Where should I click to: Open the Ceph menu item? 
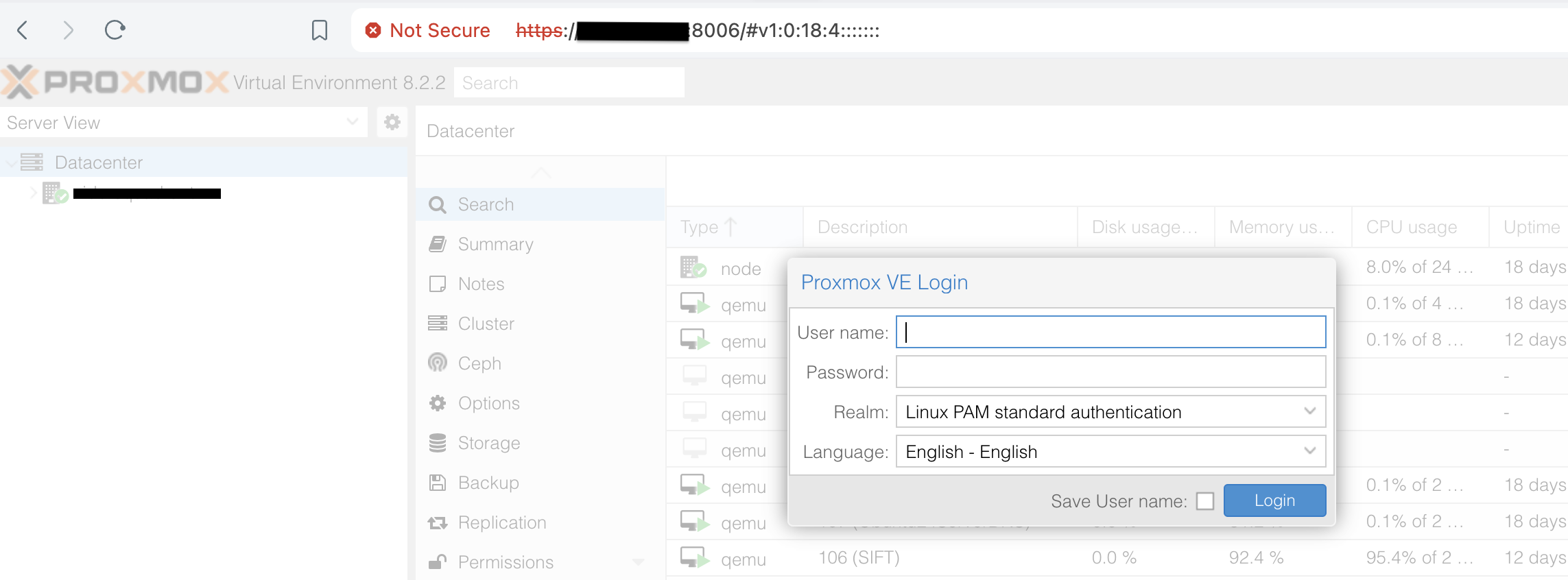pyautogui.click(x=541, y=363)
